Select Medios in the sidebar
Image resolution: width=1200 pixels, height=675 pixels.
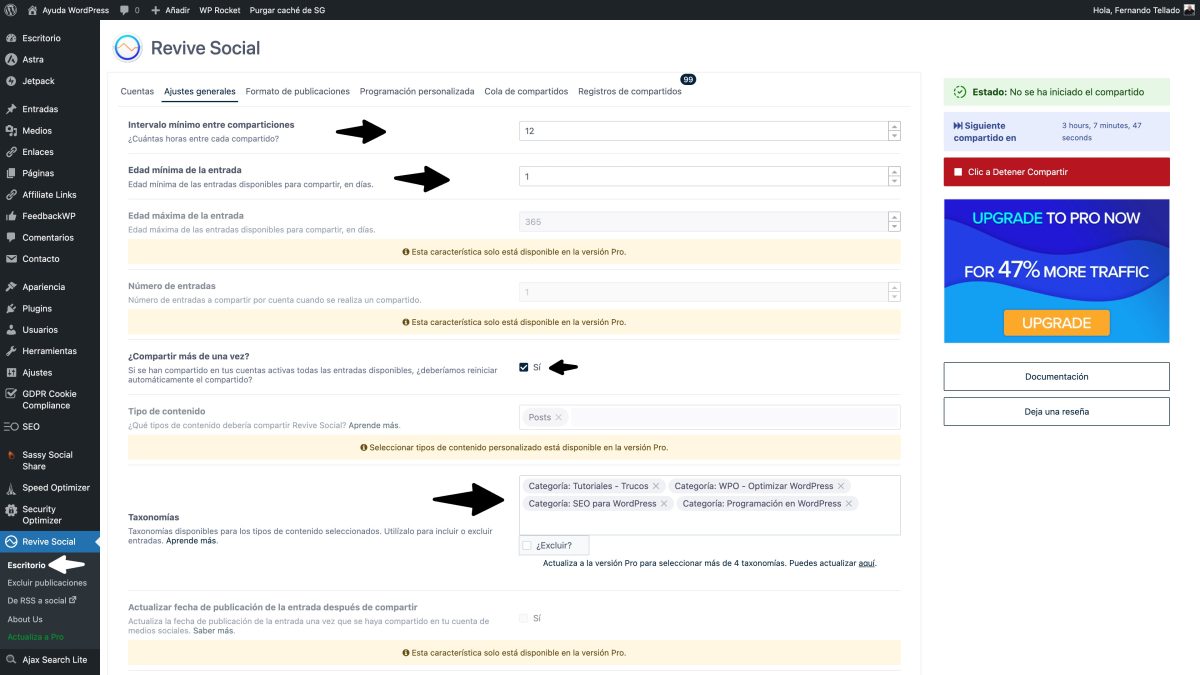[x=36, y=130]
